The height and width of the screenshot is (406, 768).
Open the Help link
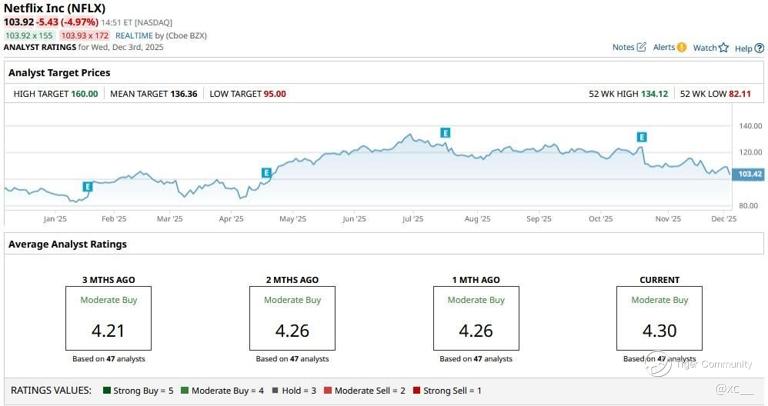(743, 48)
